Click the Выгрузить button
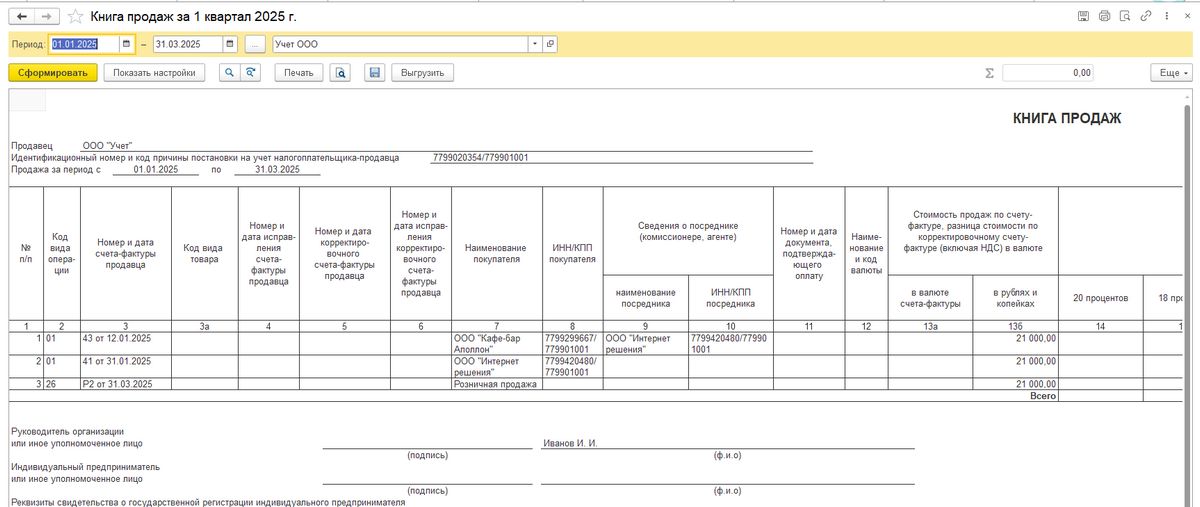This screenshot has width=1200, height=507. (423, 73)
